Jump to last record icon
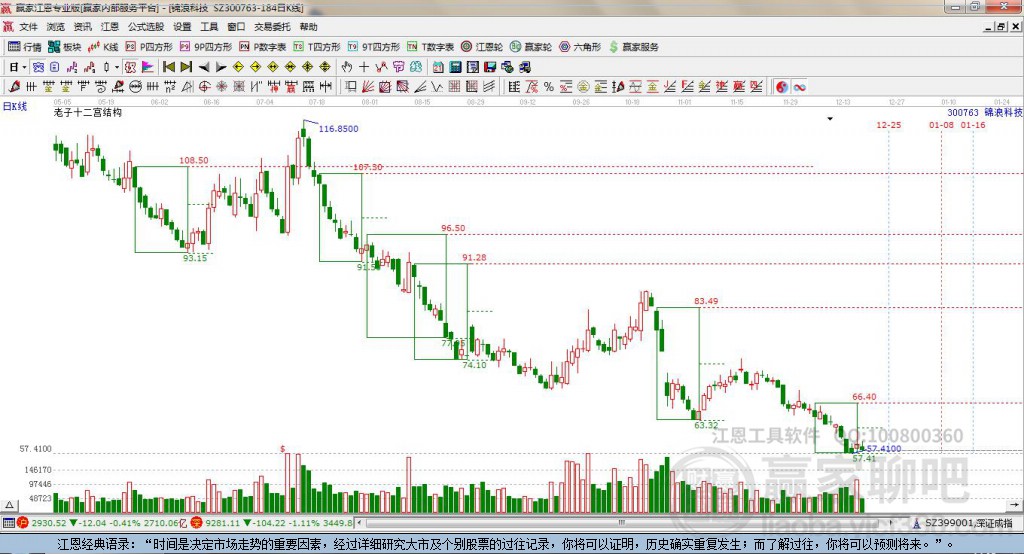1024x554 pixels. (186, 67)
